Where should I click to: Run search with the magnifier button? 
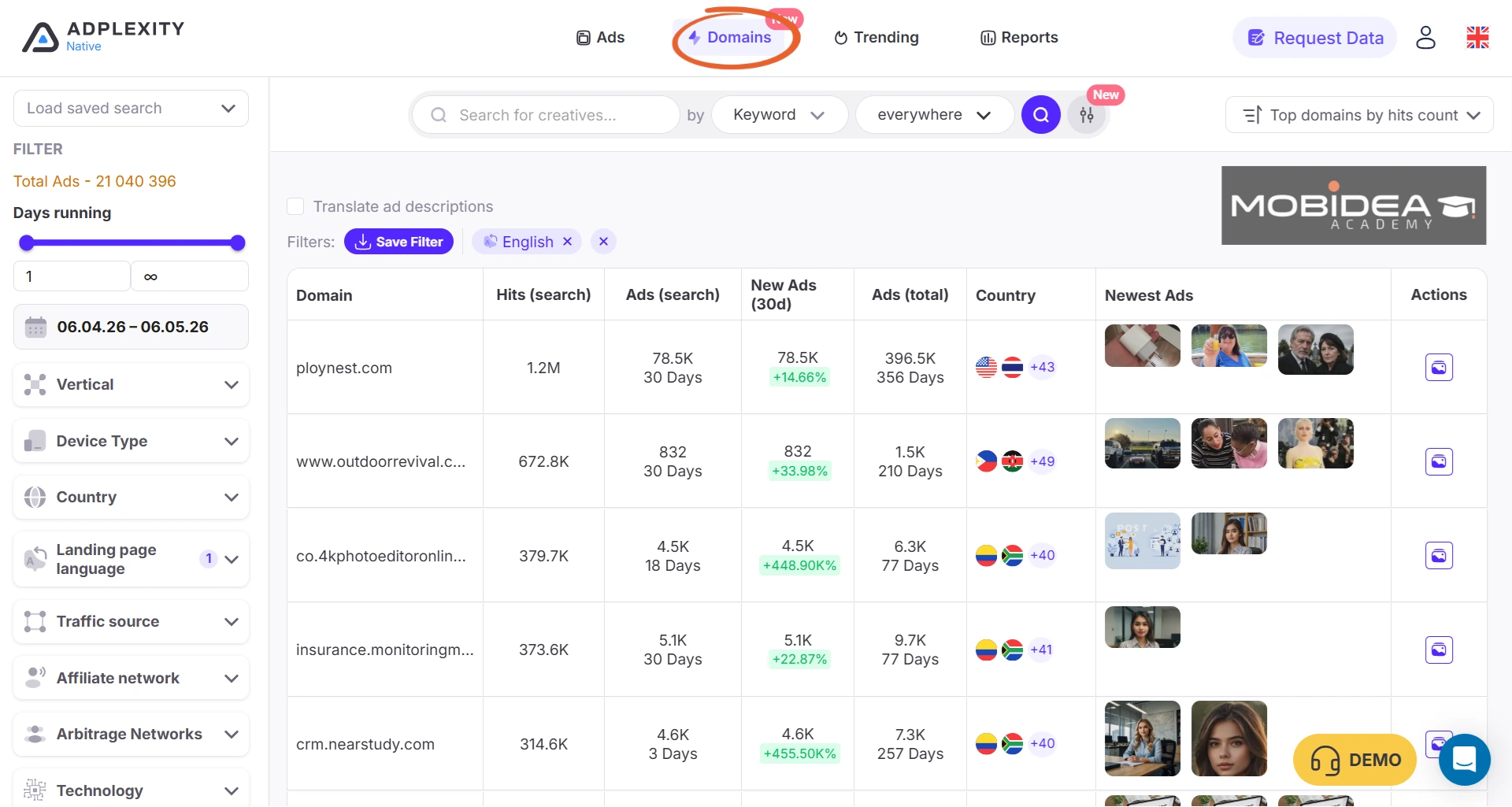1040,115
